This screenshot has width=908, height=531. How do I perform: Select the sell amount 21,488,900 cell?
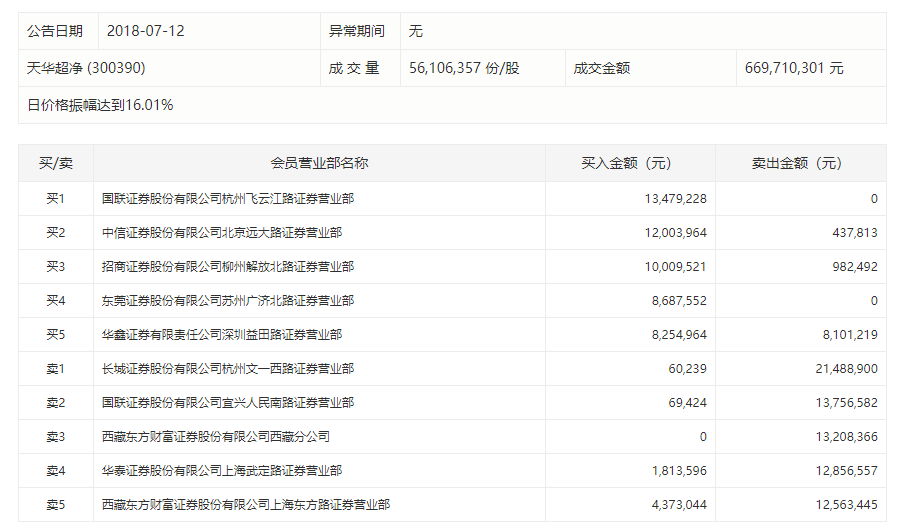tap(845, 369)
